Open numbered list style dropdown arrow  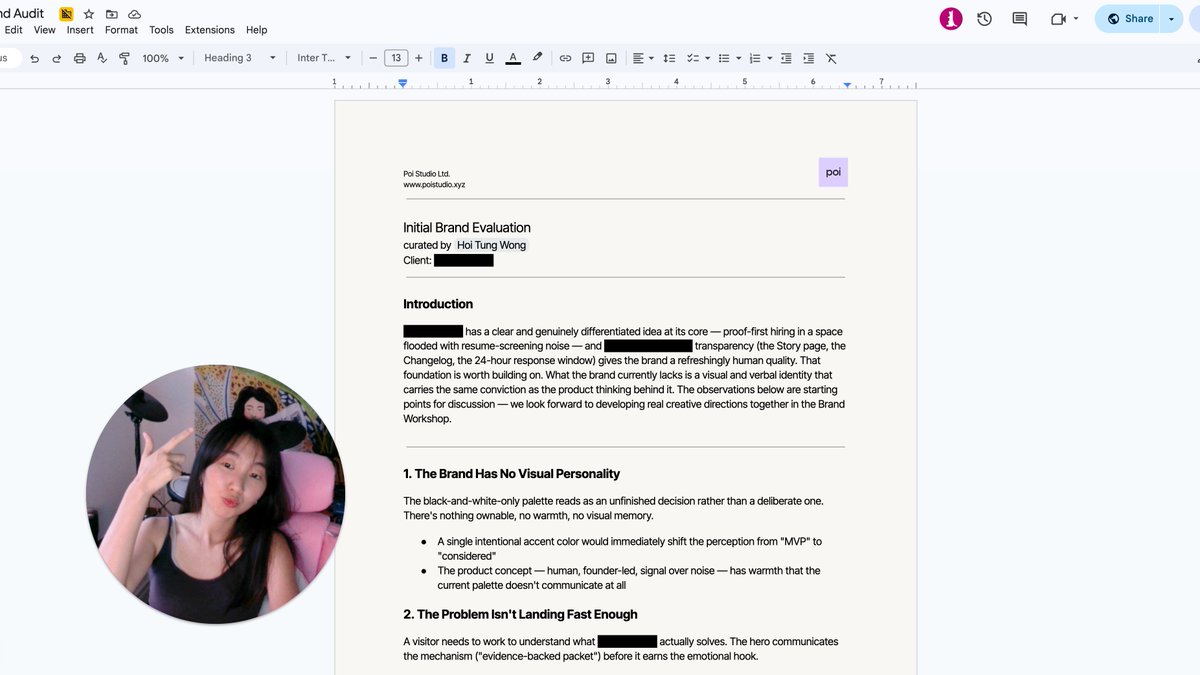pos(770,58)
